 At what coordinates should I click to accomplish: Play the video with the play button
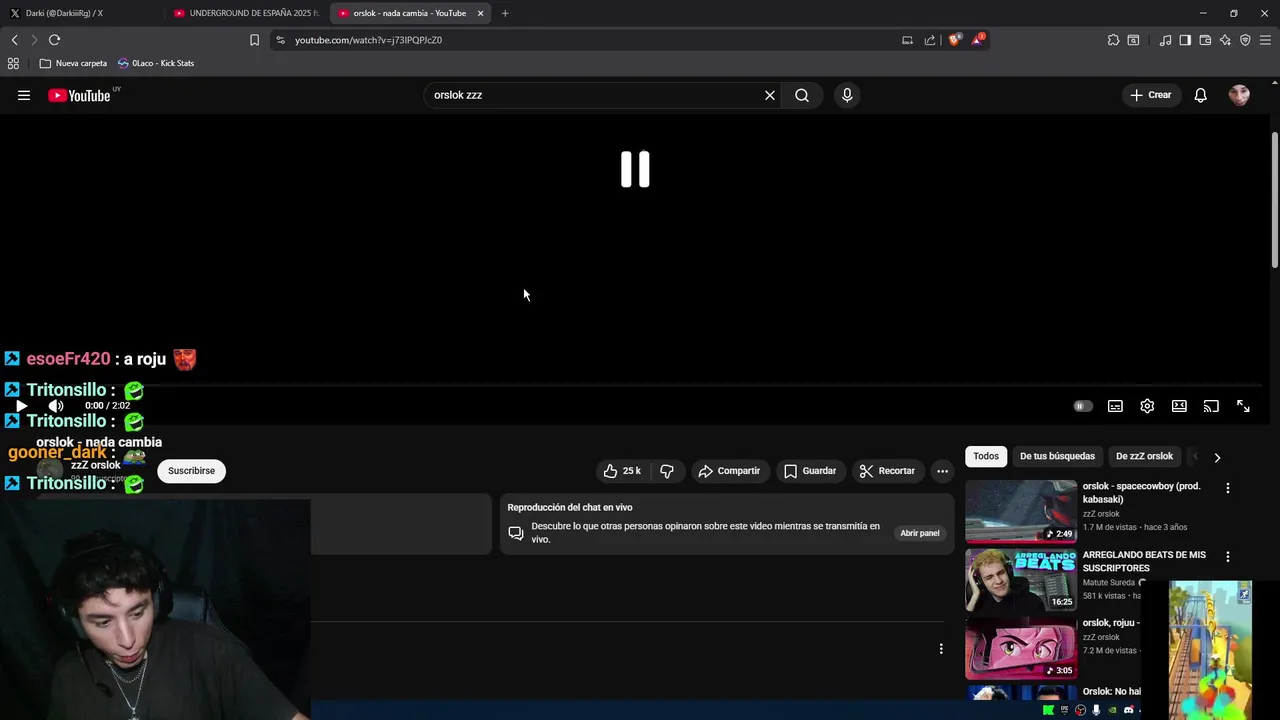tap(21, 406)
